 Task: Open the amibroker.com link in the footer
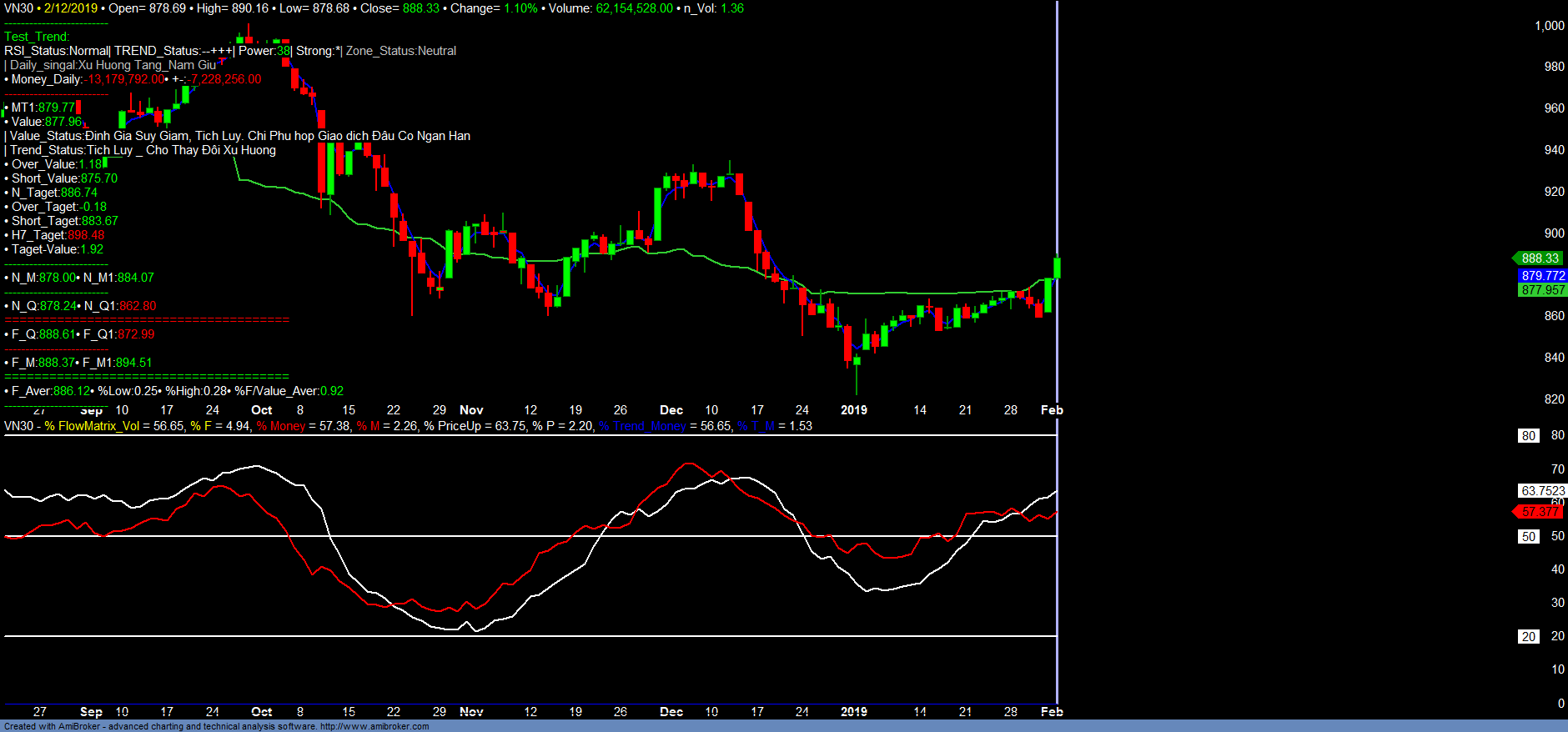tap(374, 726)
